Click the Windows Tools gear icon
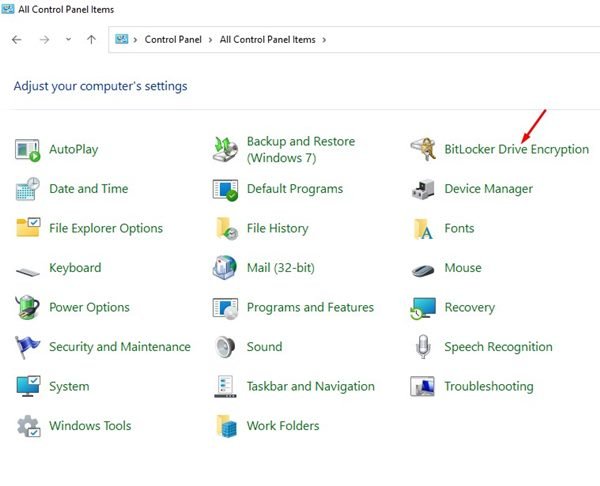The image size is (600, 486). tap(28, 426)
